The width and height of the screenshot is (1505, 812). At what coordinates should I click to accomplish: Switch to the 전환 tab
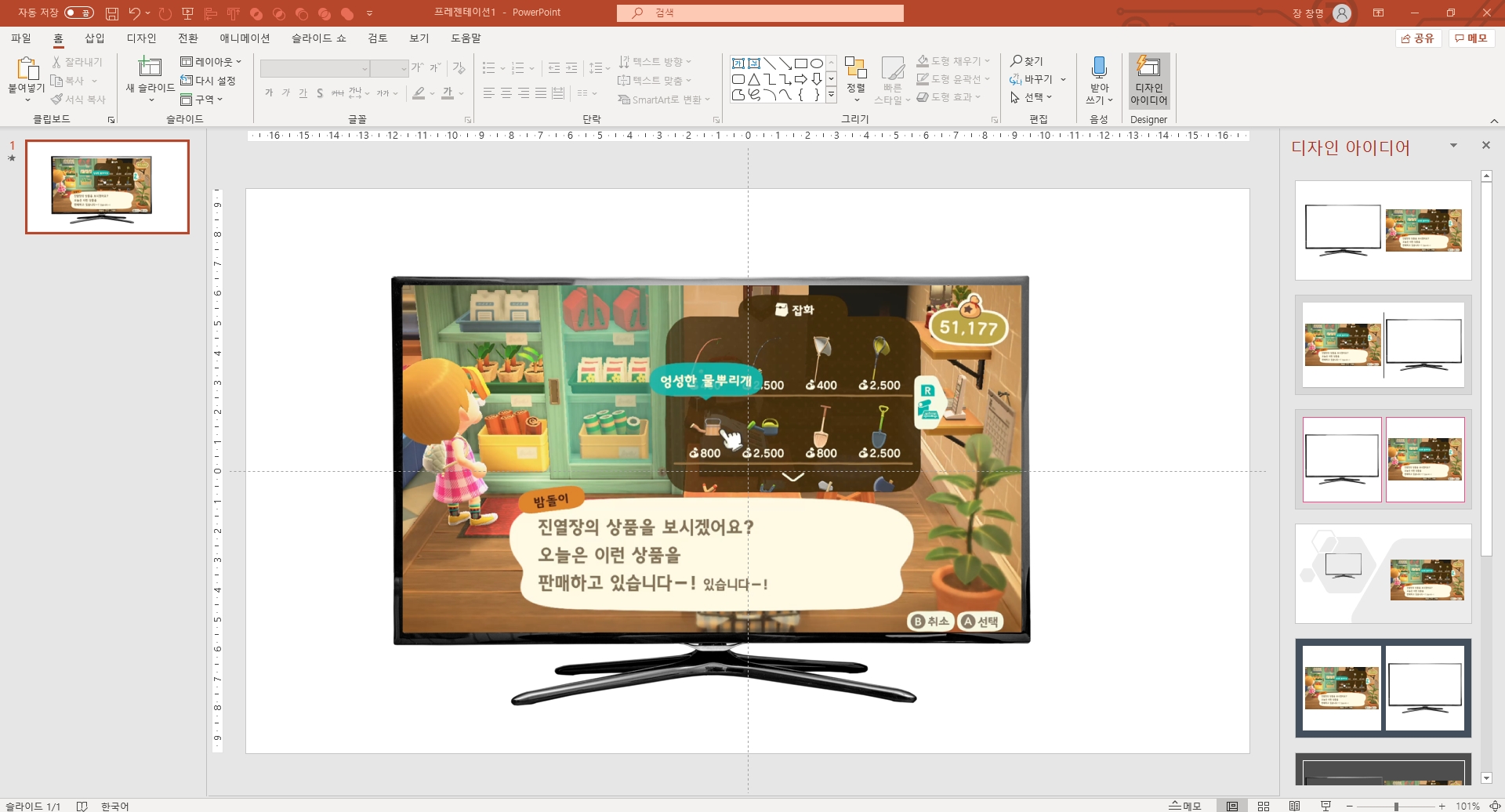tap(188, 38)
